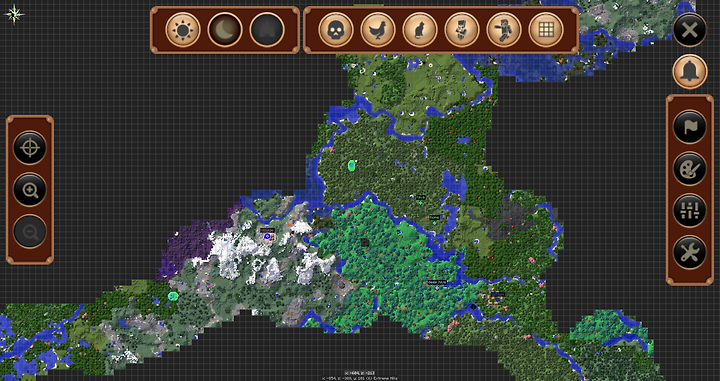Click green circle marker near purple biome
Viewport: 720px width, 381px height.
[173, 296]
